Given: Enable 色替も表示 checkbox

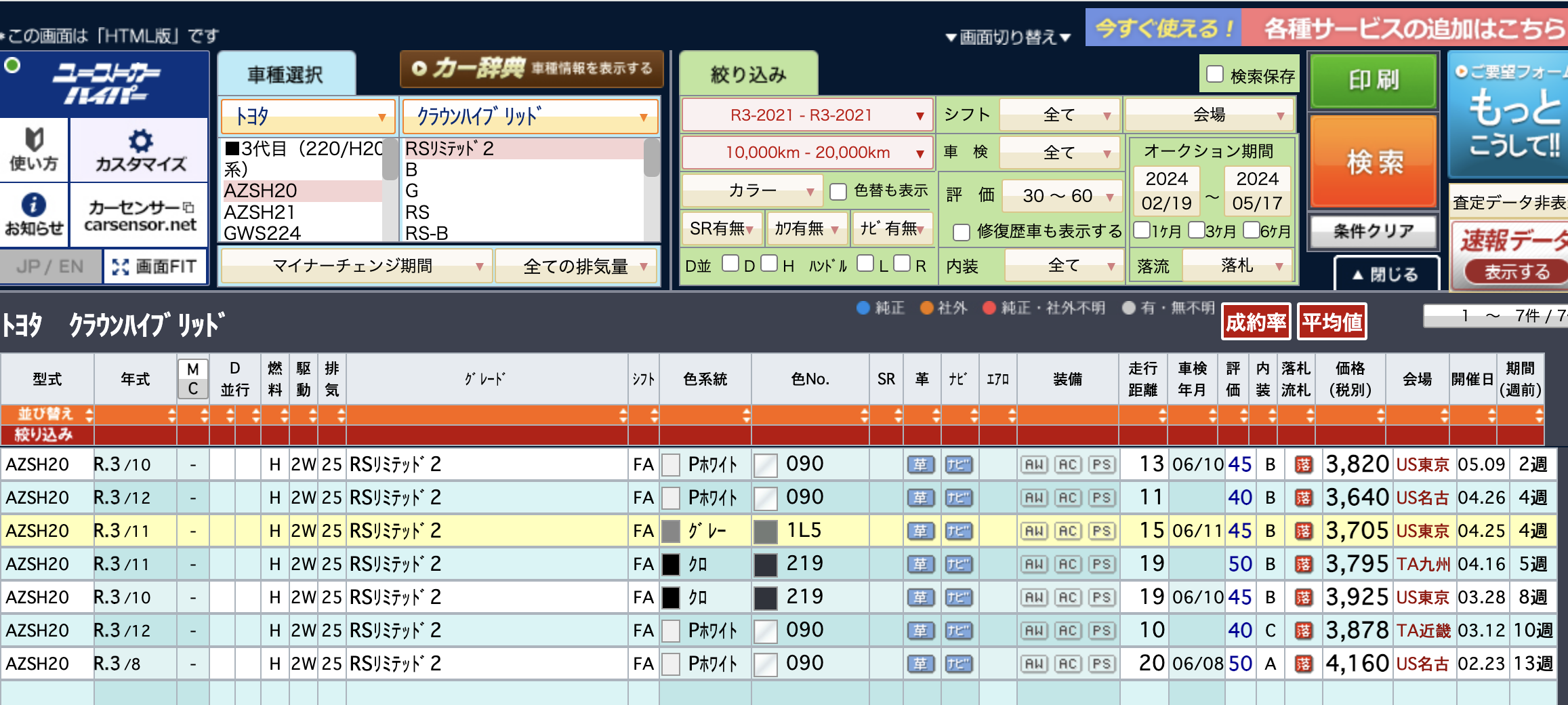Looking at the screenshot, I should point(838,192).
